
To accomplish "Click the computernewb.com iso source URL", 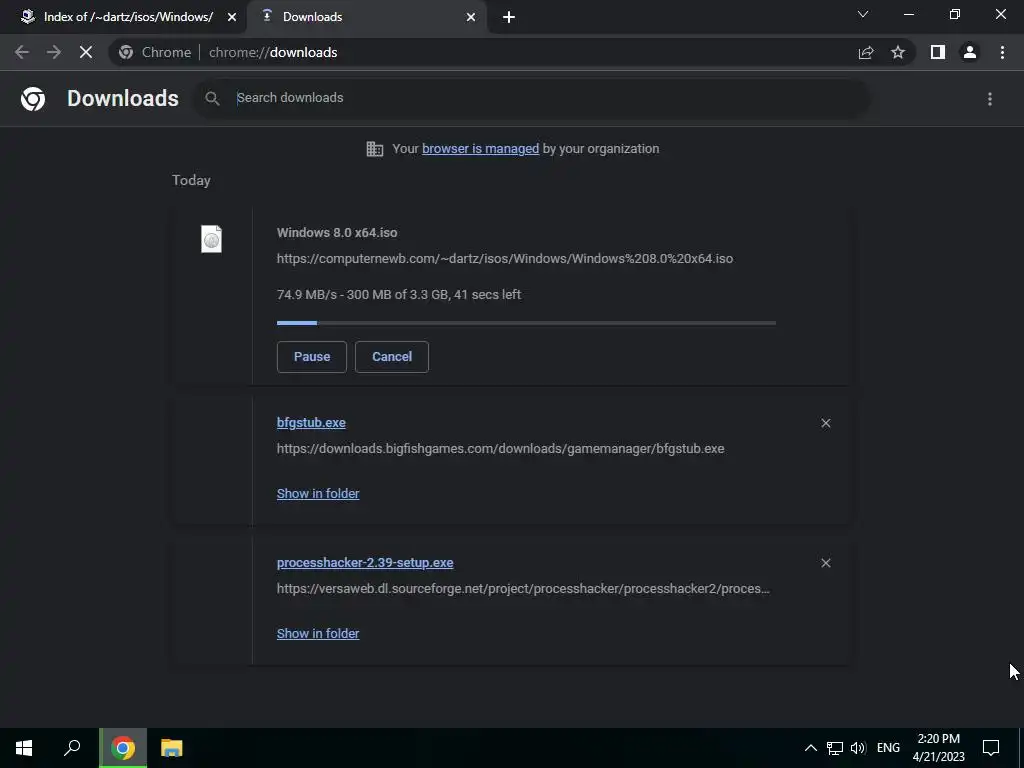I will coord(505,259).
